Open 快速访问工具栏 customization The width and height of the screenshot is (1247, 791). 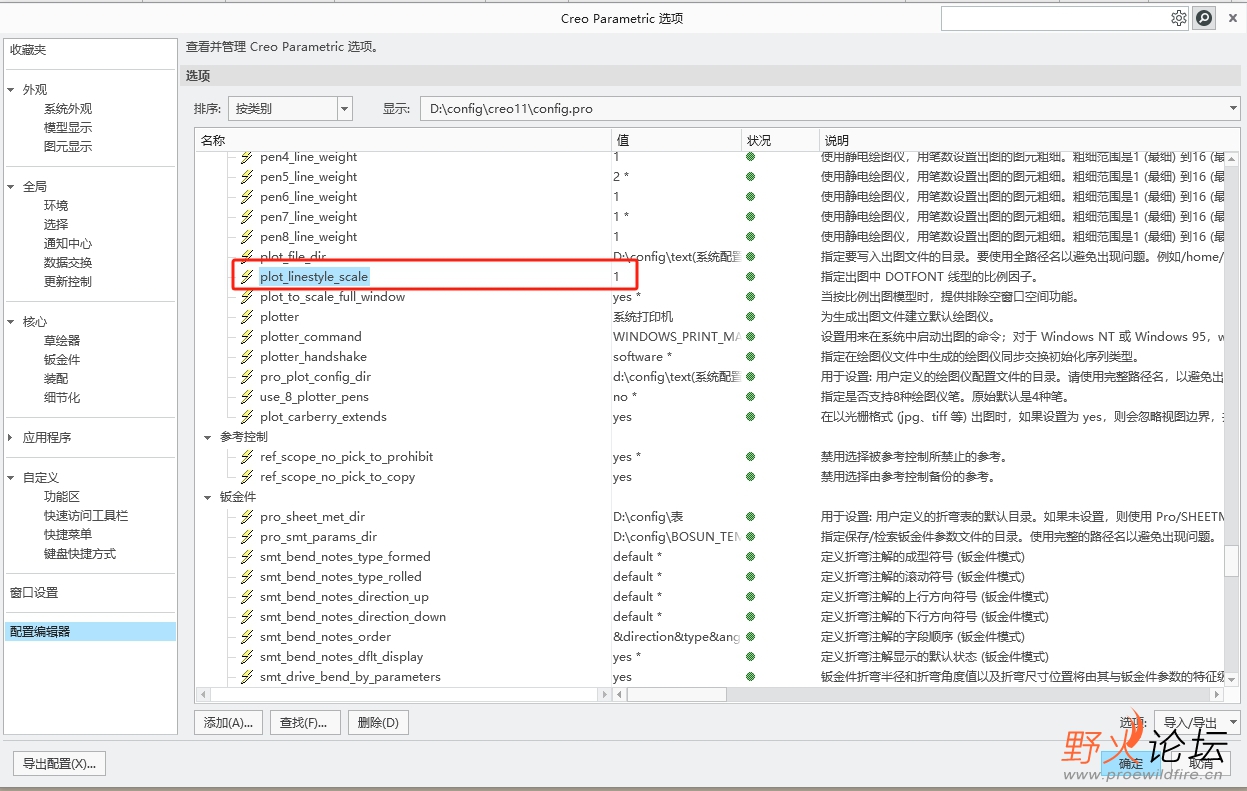(x=86, y=516)
